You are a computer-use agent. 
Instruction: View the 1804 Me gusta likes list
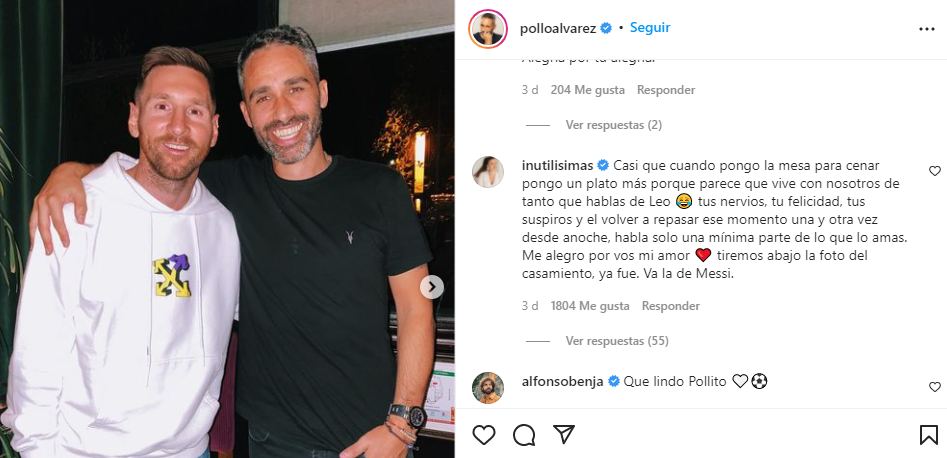point(589,306)
